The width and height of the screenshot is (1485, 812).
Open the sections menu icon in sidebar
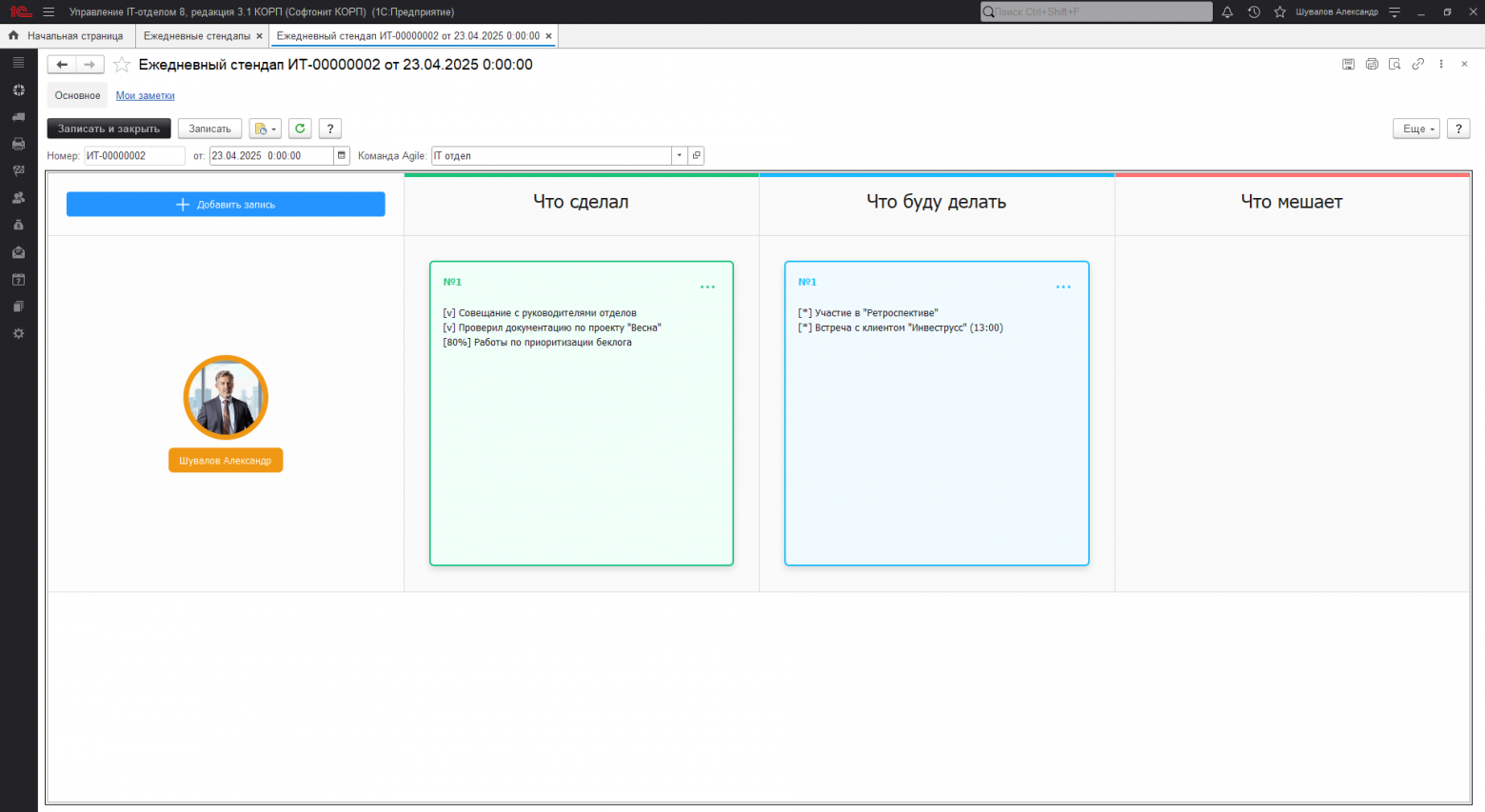click(x=18, y=63)
